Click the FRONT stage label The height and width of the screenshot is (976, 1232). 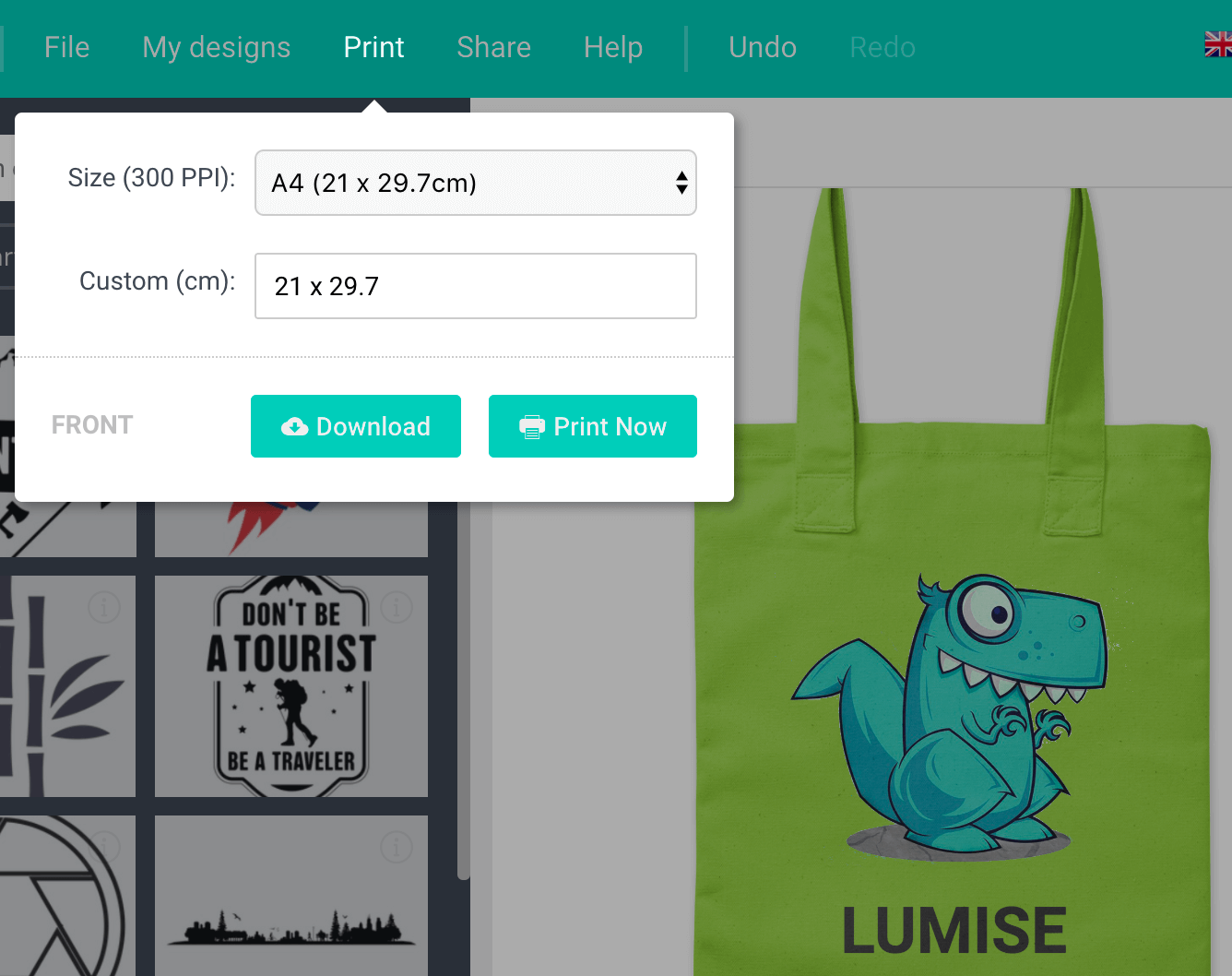pos(92,425)
